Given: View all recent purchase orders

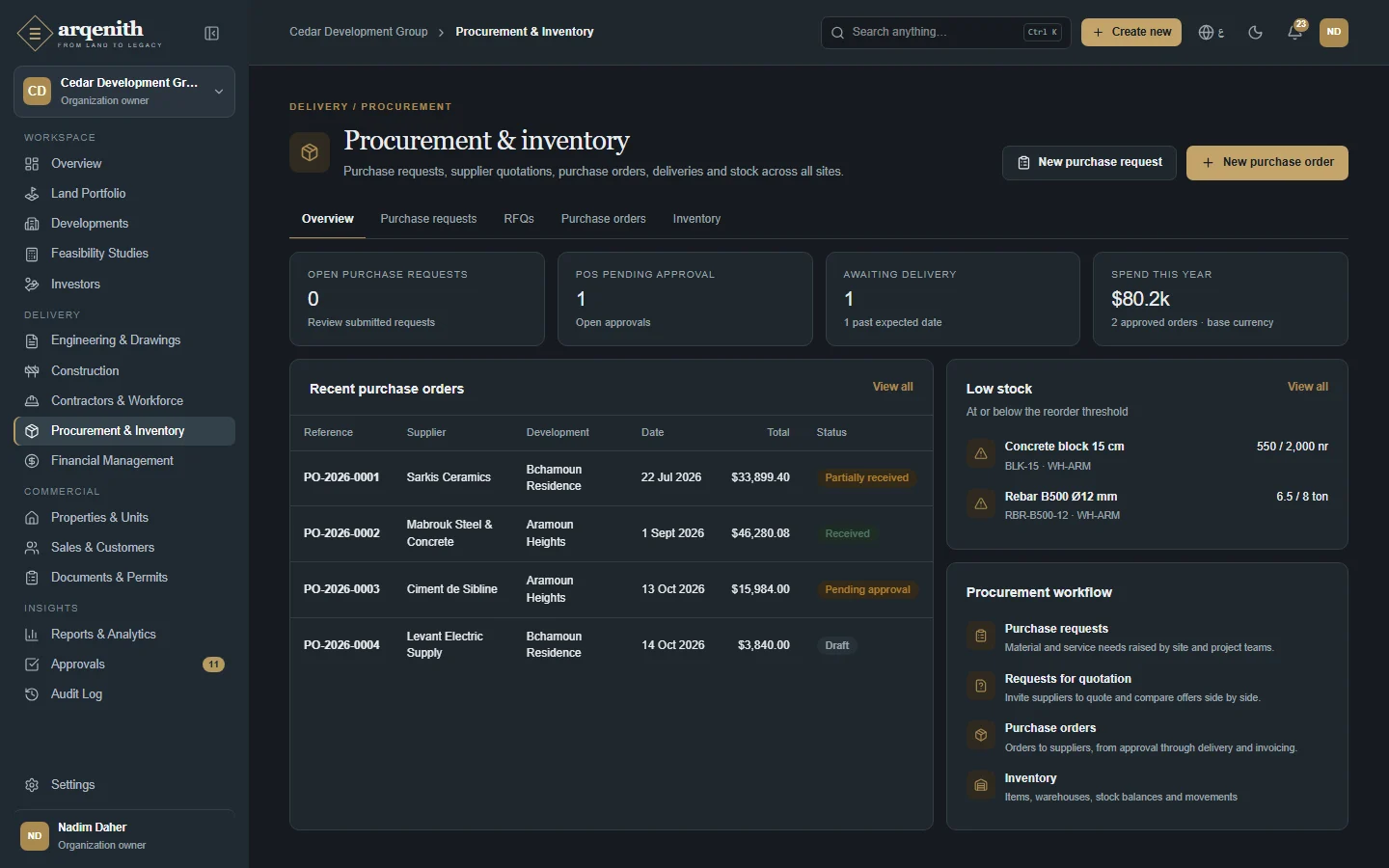Looking at the screenshot, I should [892, 387].
